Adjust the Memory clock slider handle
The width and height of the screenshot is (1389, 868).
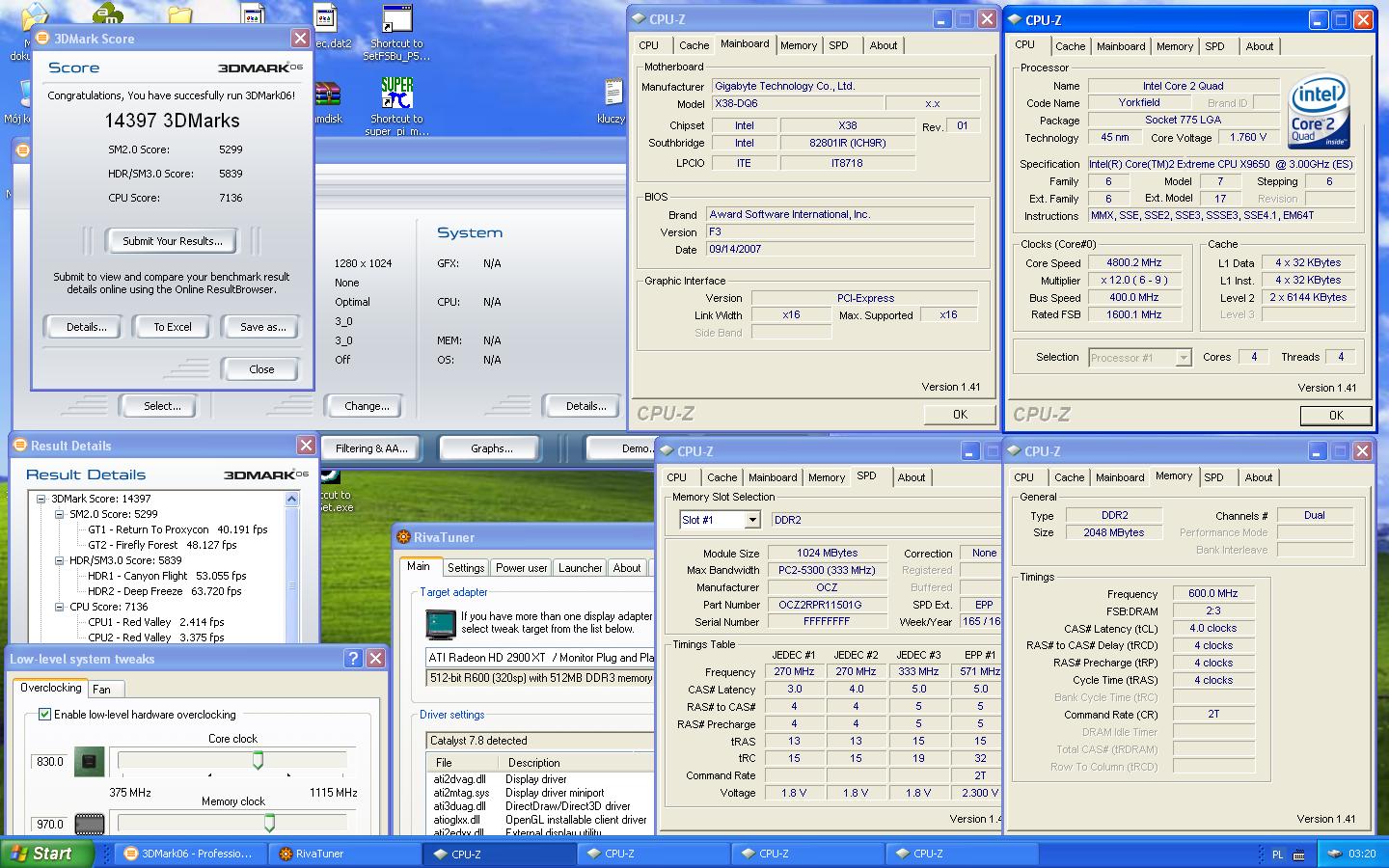coord(269,823)
